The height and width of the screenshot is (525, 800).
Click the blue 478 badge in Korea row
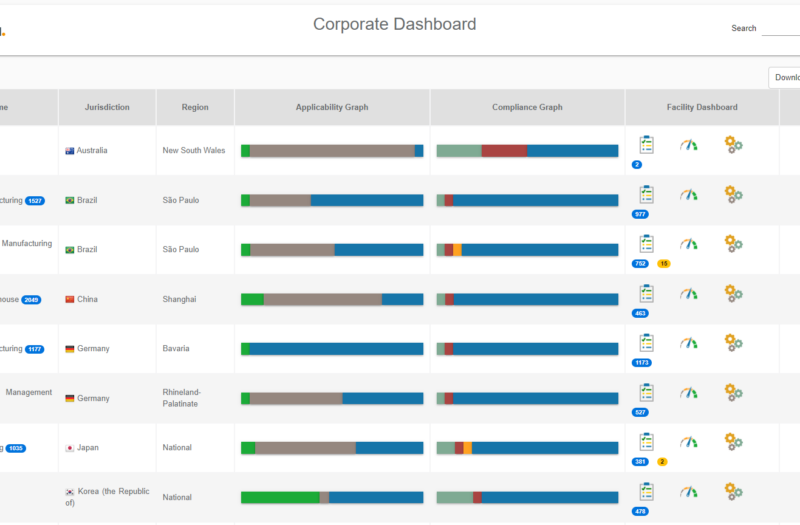(641, 511)
